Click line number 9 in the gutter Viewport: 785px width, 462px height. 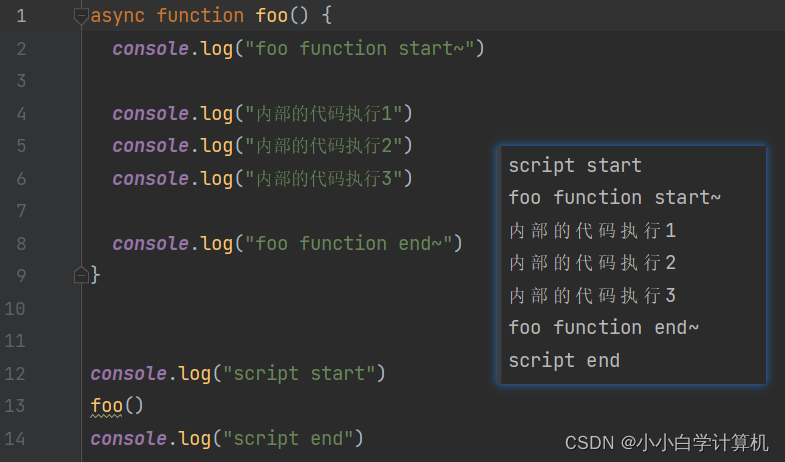click(x=21, y=276)
